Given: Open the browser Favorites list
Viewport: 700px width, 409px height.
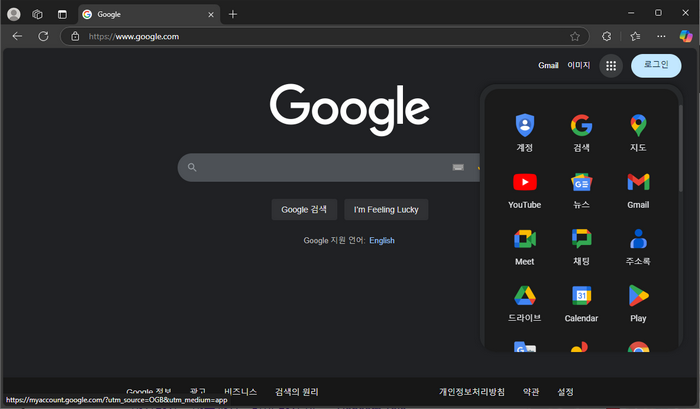Looking at the screenshot, I should pyautogui.click(x=635, y=36).
